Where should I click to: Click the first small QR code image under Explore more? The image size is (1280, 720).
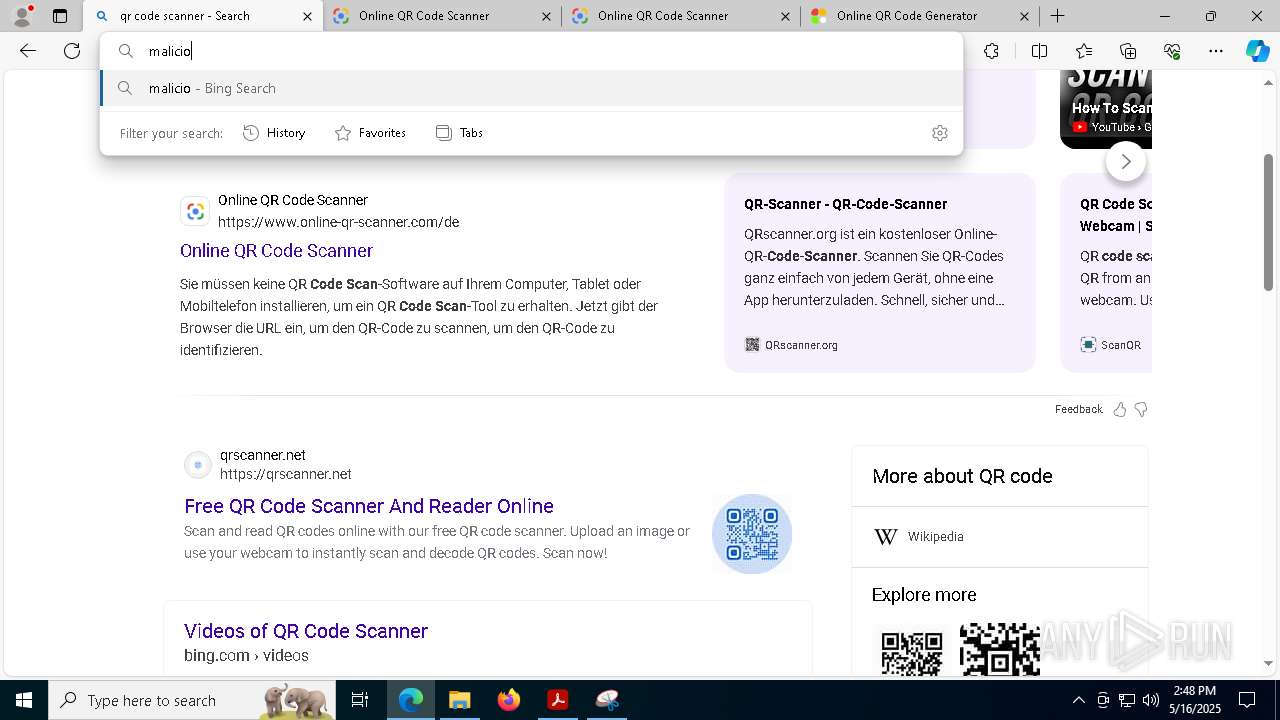pos(911,651)
